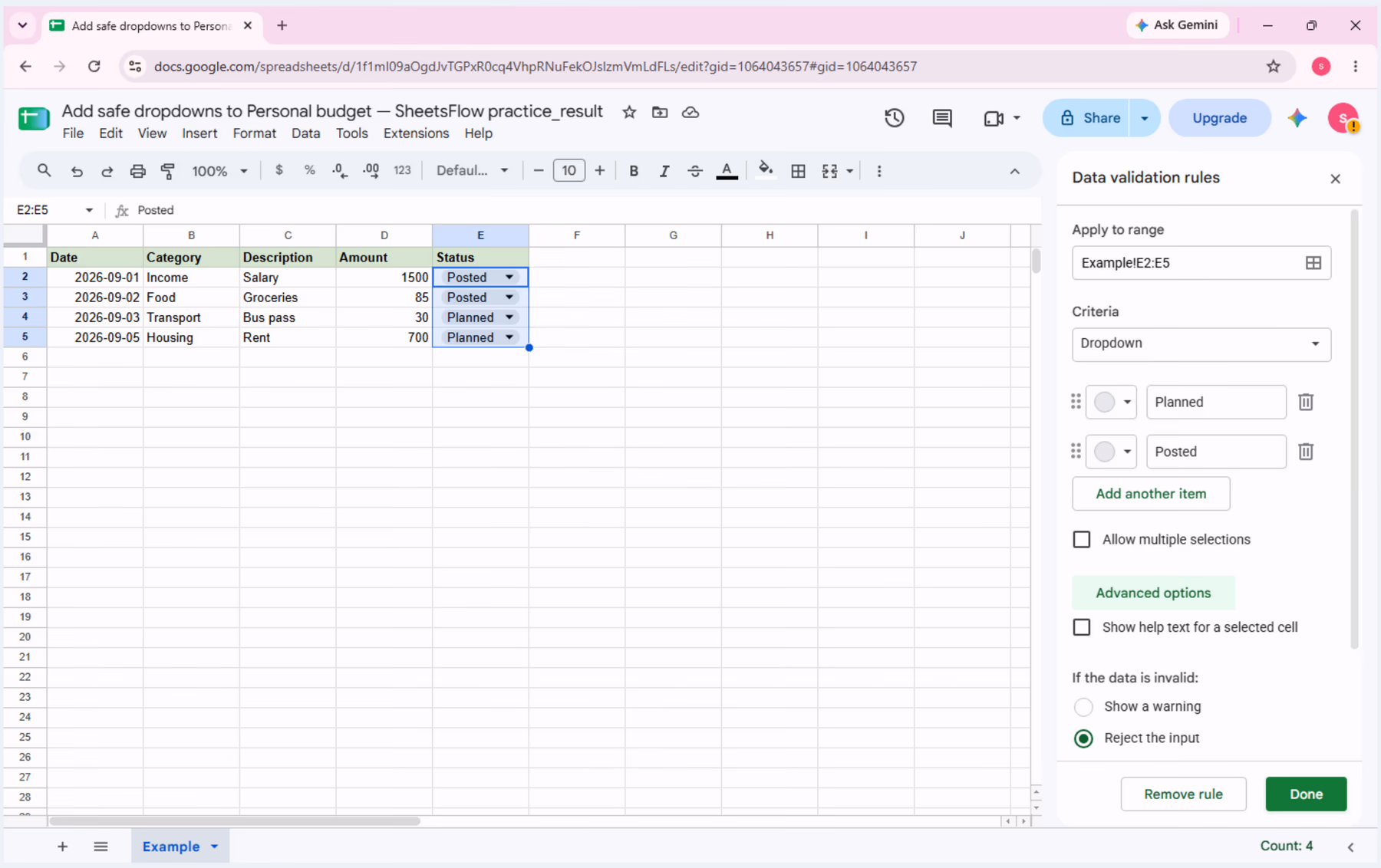
Task: Expand the Share options arrow
Action: coord(1145,118)
